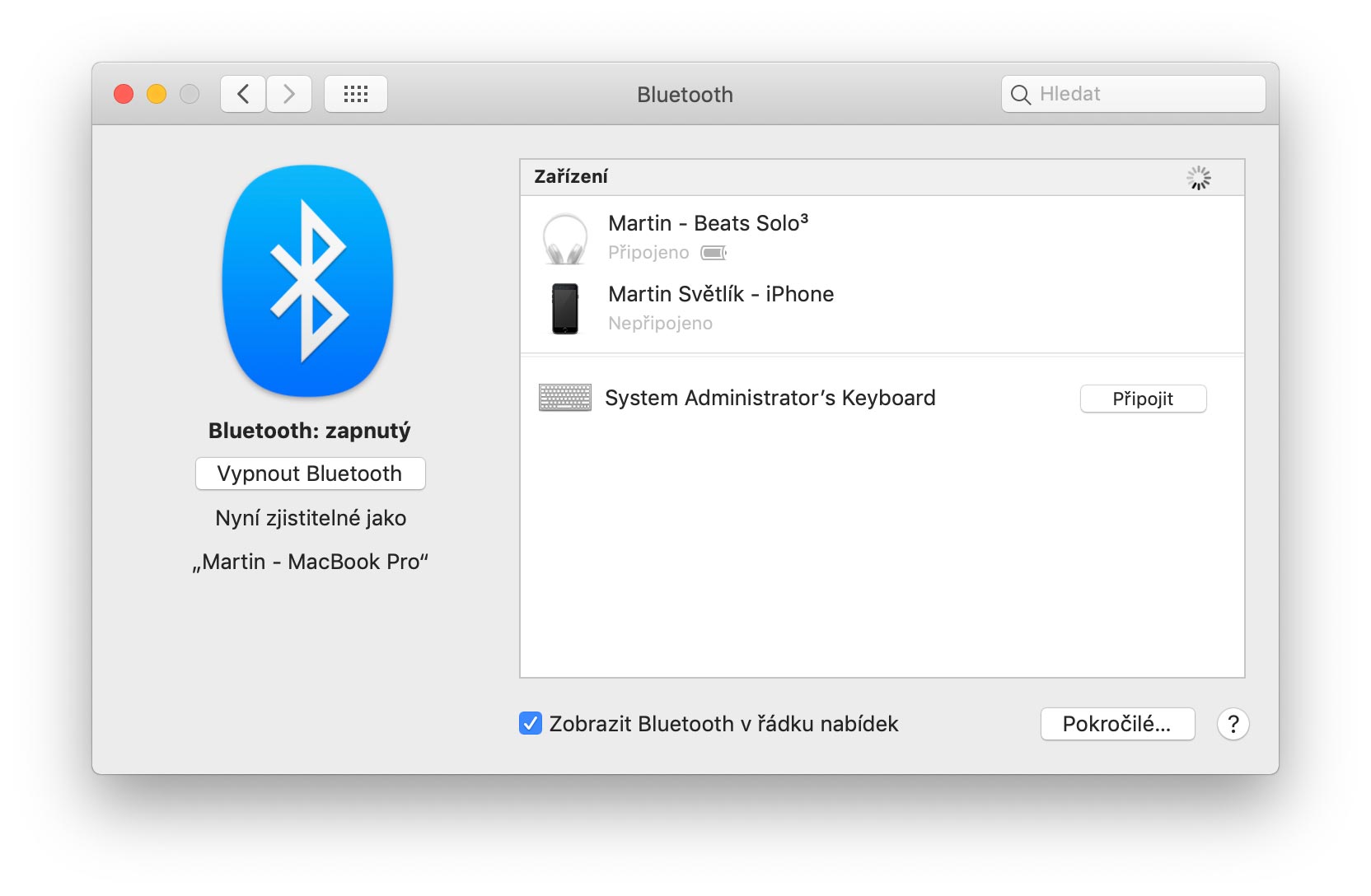
Task: Select the iPhone device icon
Action: (x=565, y=309)
